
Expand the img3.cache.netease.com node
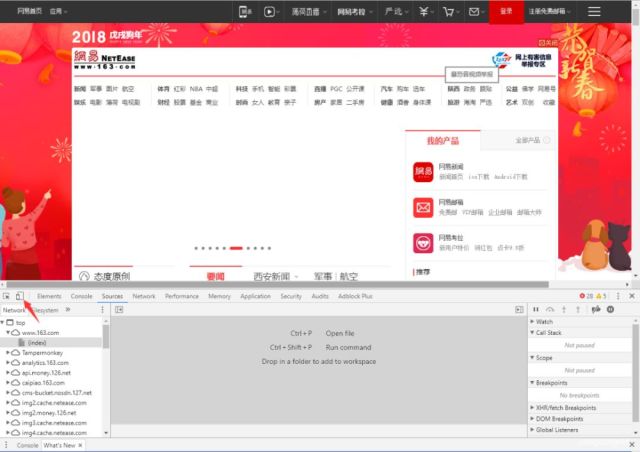point(8,423)
